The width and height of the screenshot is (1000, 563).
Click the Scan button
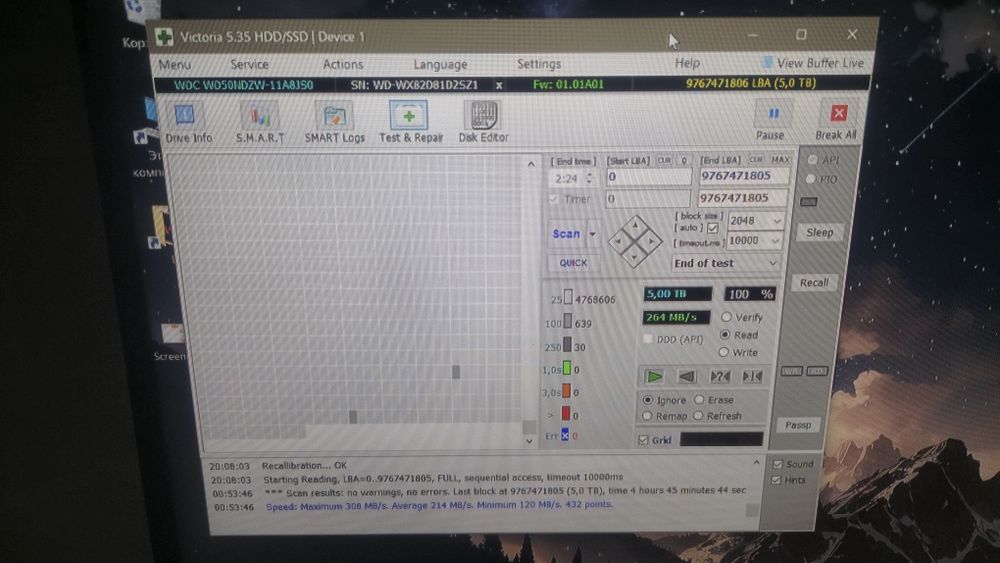pyautogui.click(x=566, y=234)
